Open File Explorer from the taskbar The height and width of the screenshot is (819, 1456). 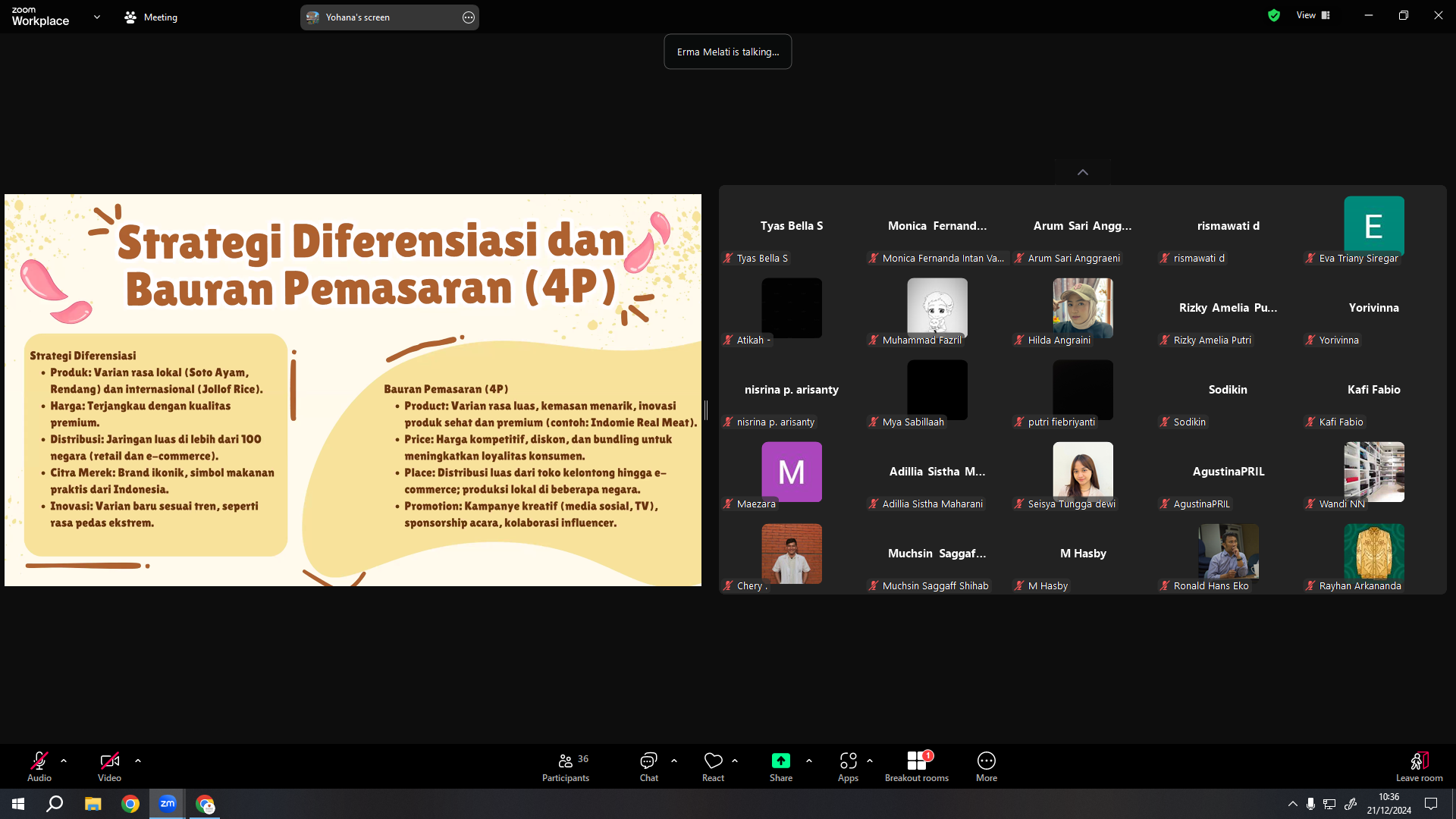[x=93, y=804]
